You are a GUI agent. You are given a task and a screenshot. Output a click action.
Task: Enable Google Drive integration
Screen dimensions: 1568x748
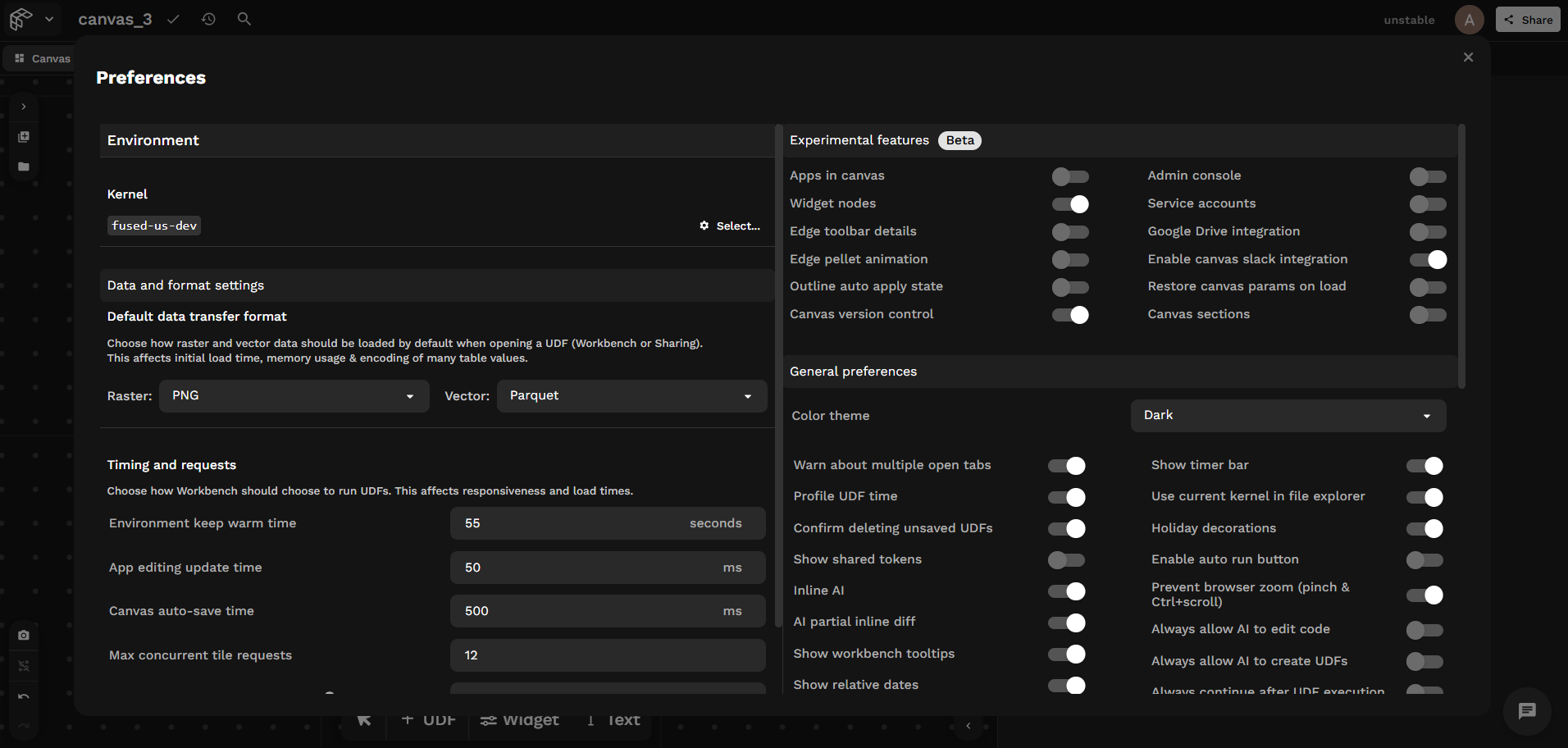tap(1428, 232)
